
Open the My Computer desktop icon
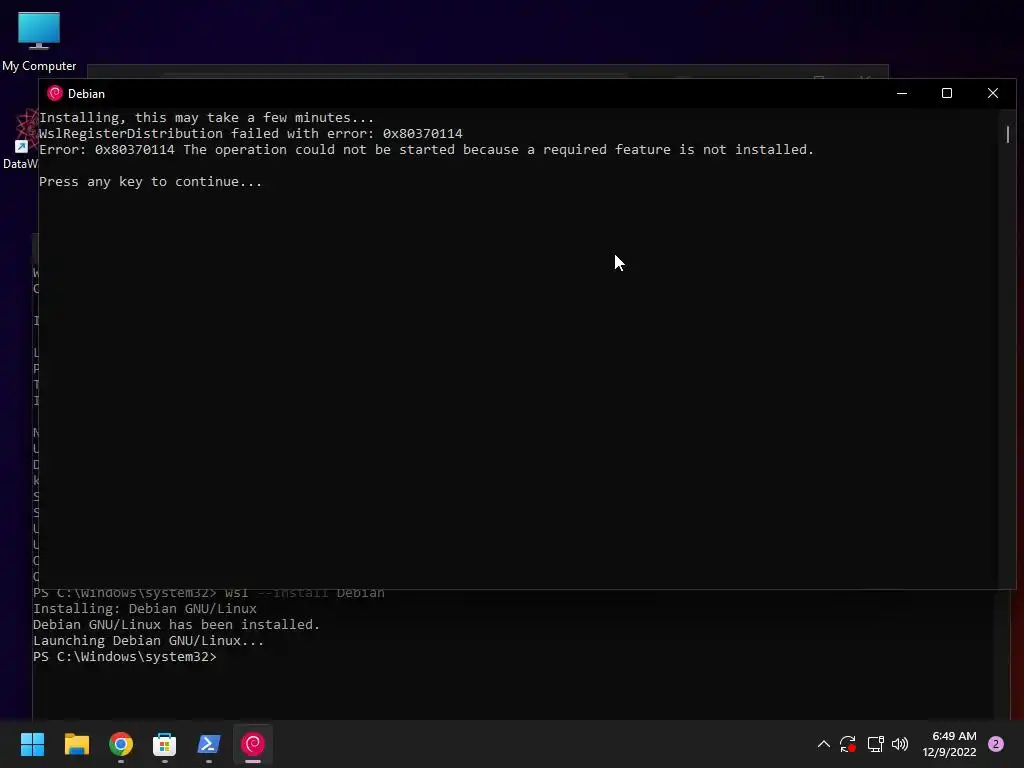39,40
